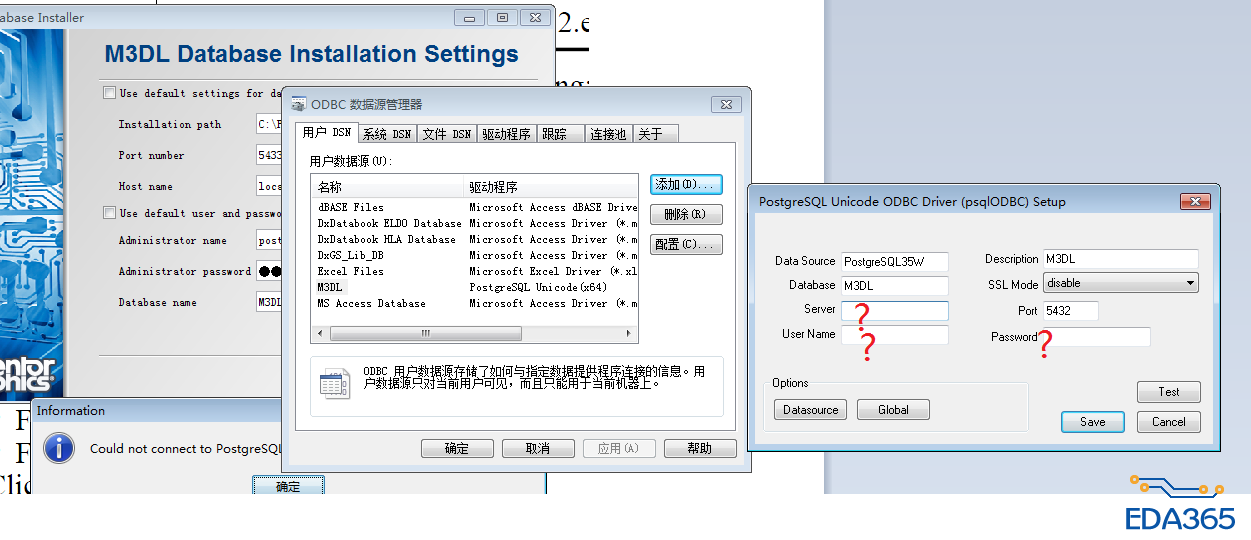The image size is (1251, 540).
Task: Click the ODBC 数据源管理器 title bar icon
Action: click(298, 104)
